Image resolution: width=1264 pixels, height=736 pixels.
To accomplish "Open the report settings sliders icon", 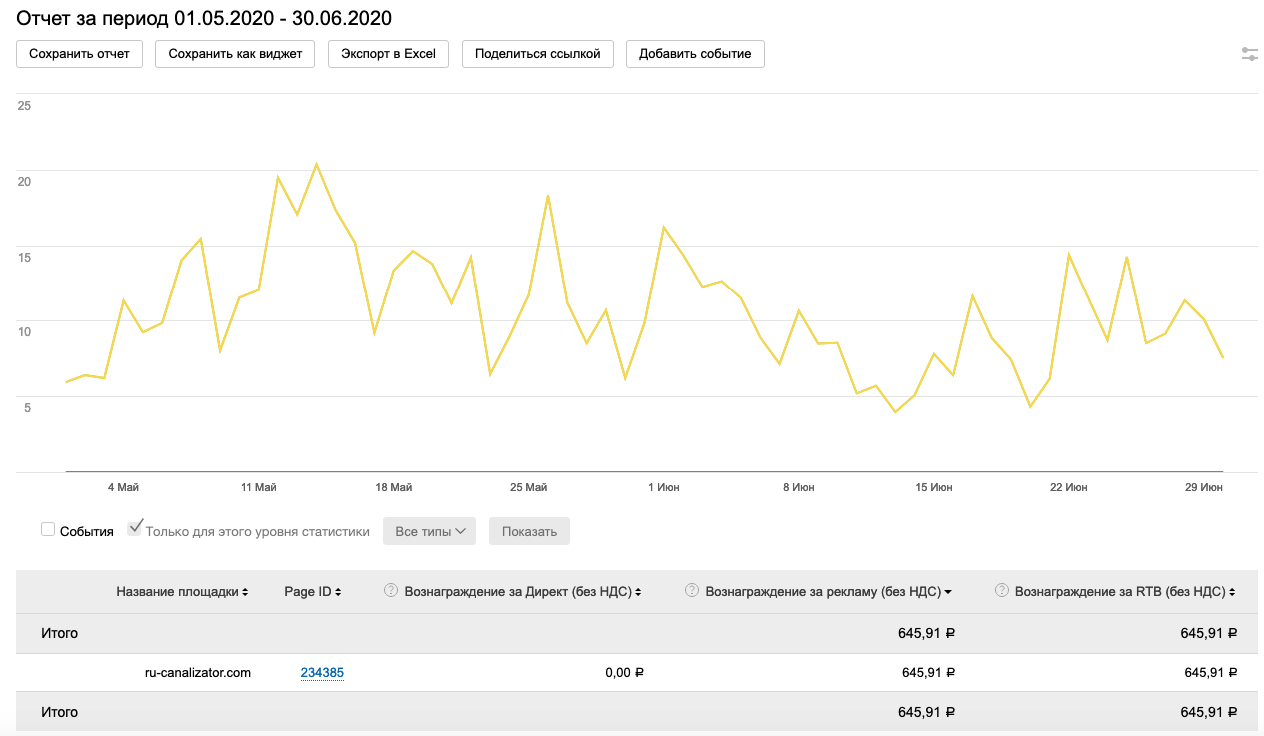I will point(1249,54).
